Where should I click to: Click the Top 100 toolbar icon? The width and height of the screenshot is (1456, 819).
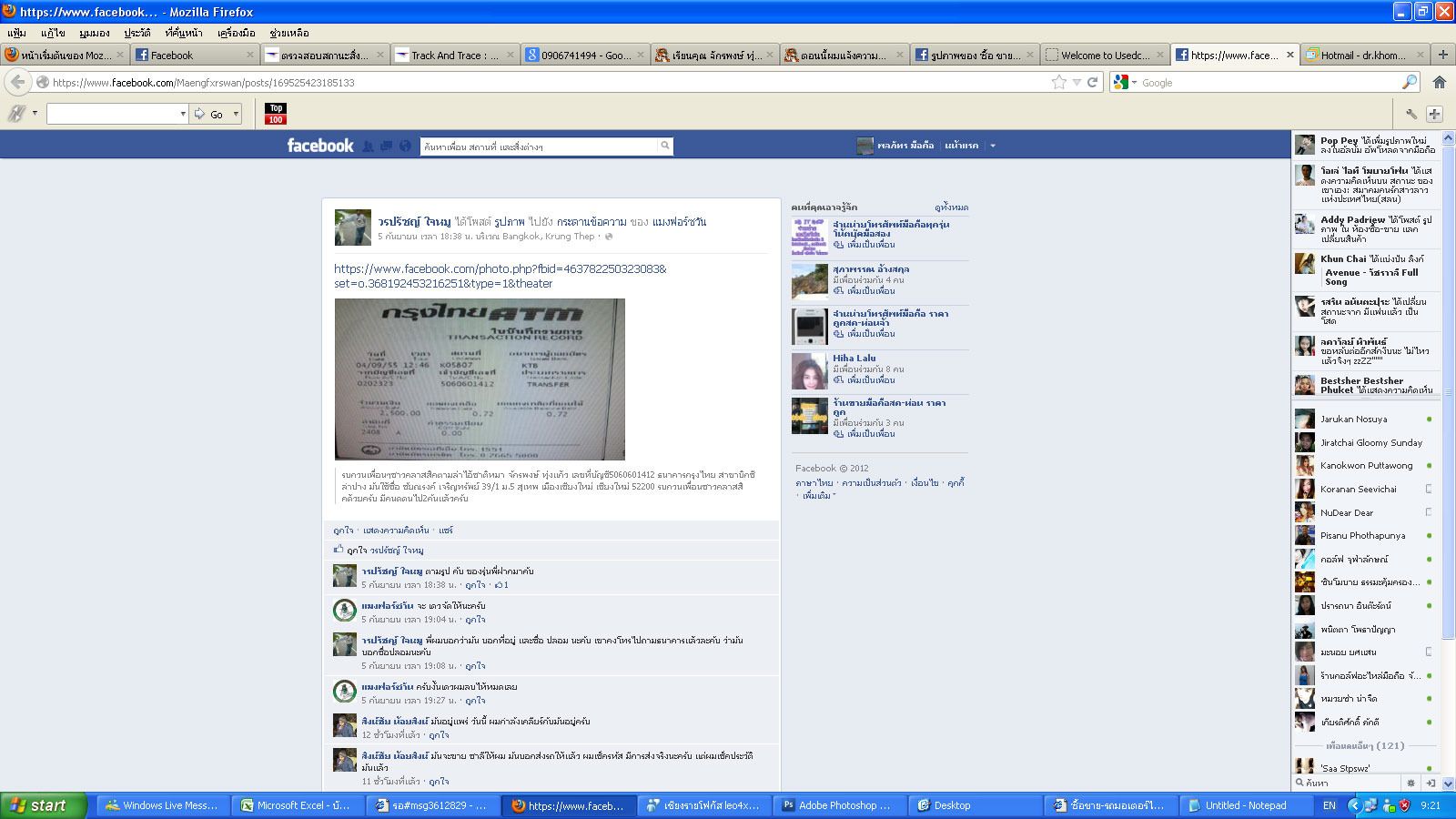click(x=276, y=114)
